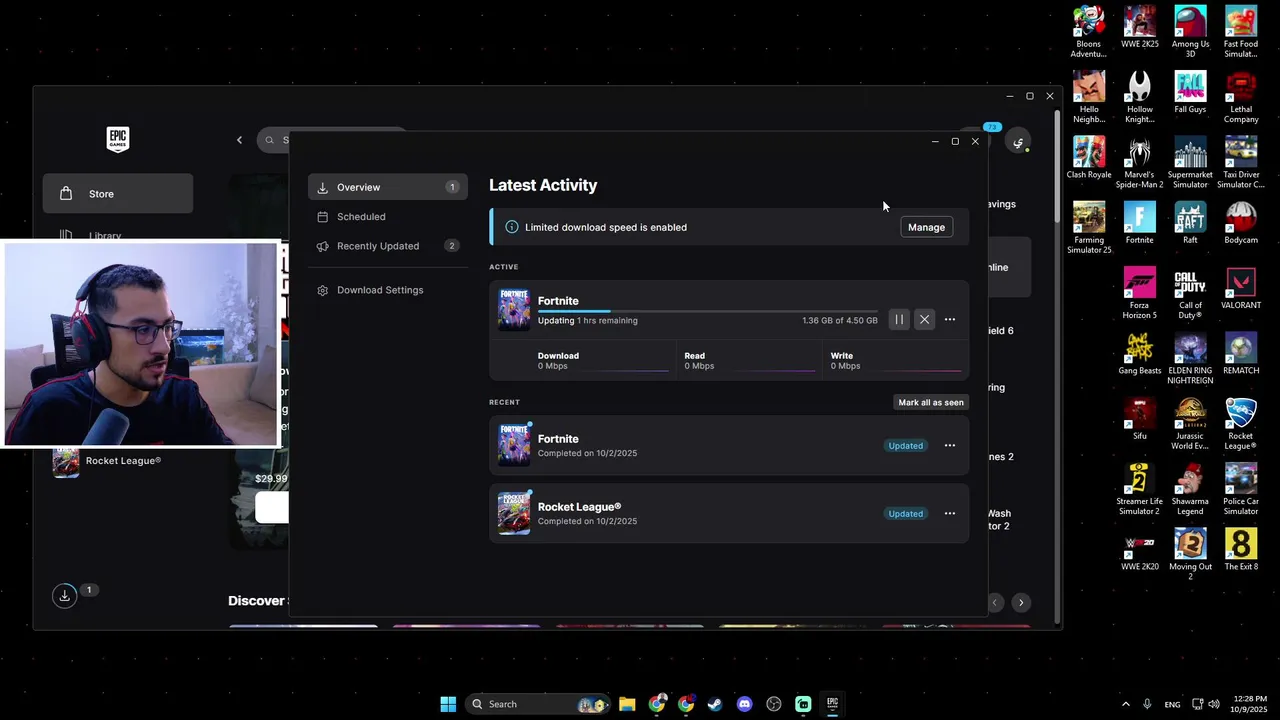Open Police Car Simulator desktop shortcut
Viewport: 1280px width, 720px height.
pos(1241,489)
